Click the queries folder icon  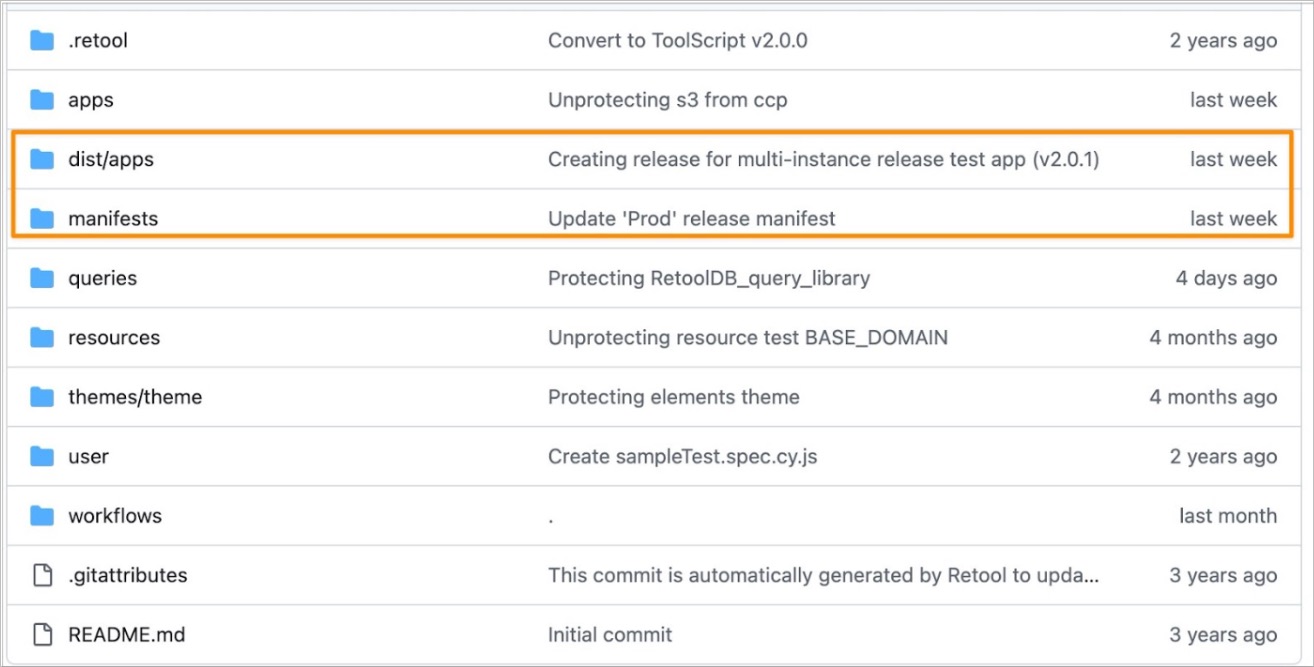41,278
